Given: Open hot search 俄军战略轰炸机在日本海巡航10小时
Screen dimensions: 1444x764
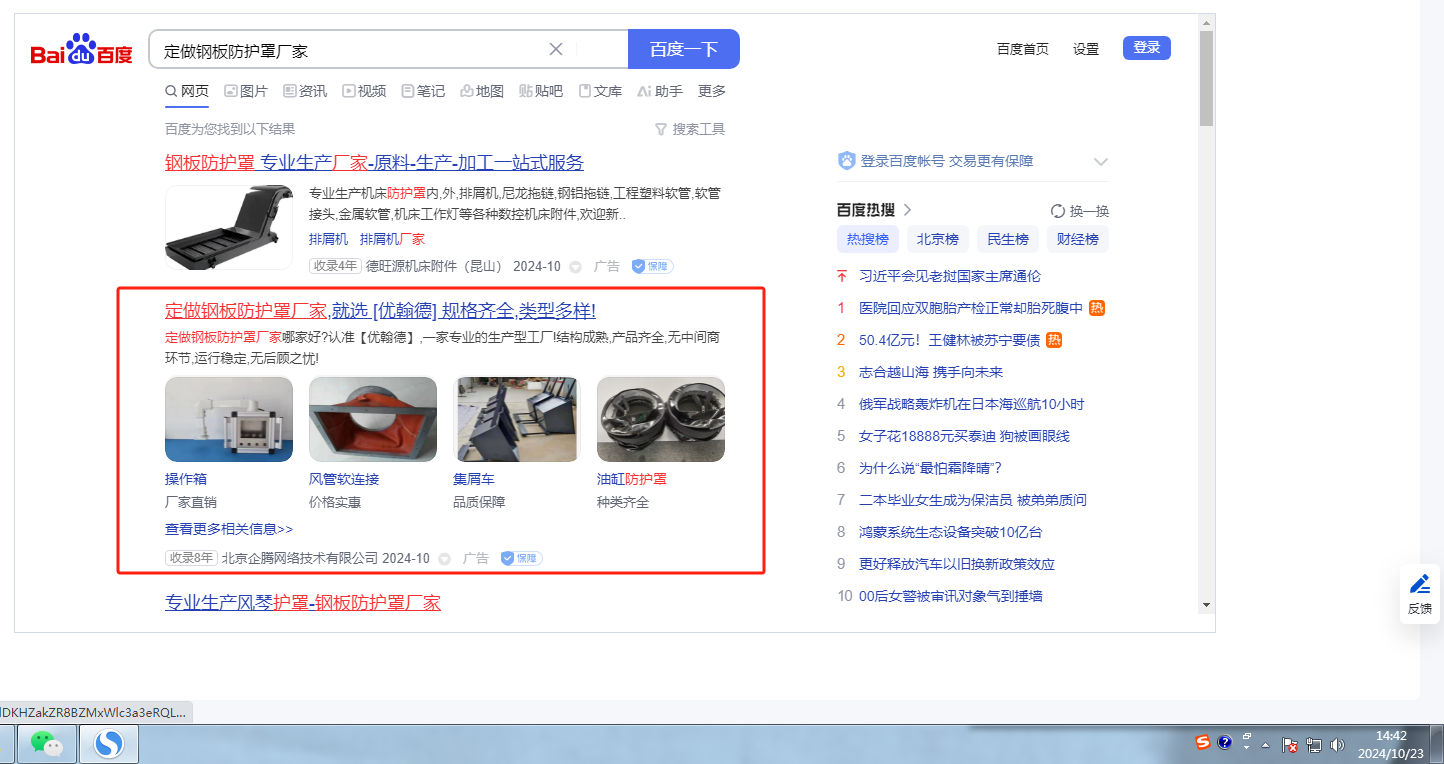Looking at the screenshot, I should point(972,404).
